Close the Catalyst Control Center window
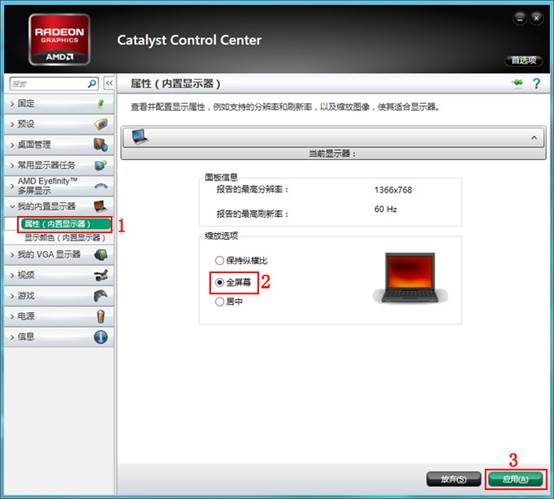This screenshot has height=499, width=554. click(x=537, y=18)
